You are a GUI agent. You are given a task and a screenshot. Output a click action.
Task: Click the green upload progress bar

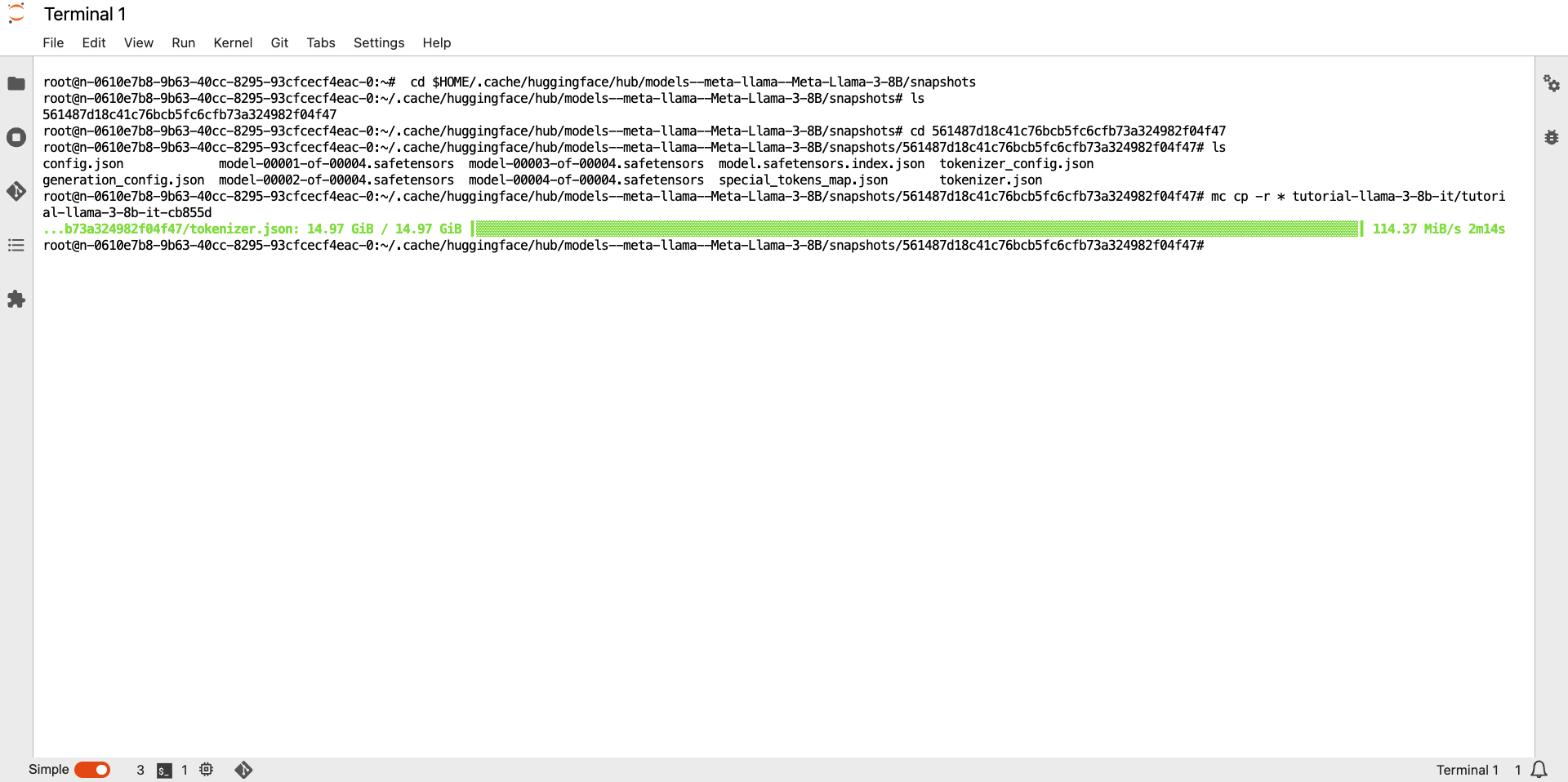[917, 229]
